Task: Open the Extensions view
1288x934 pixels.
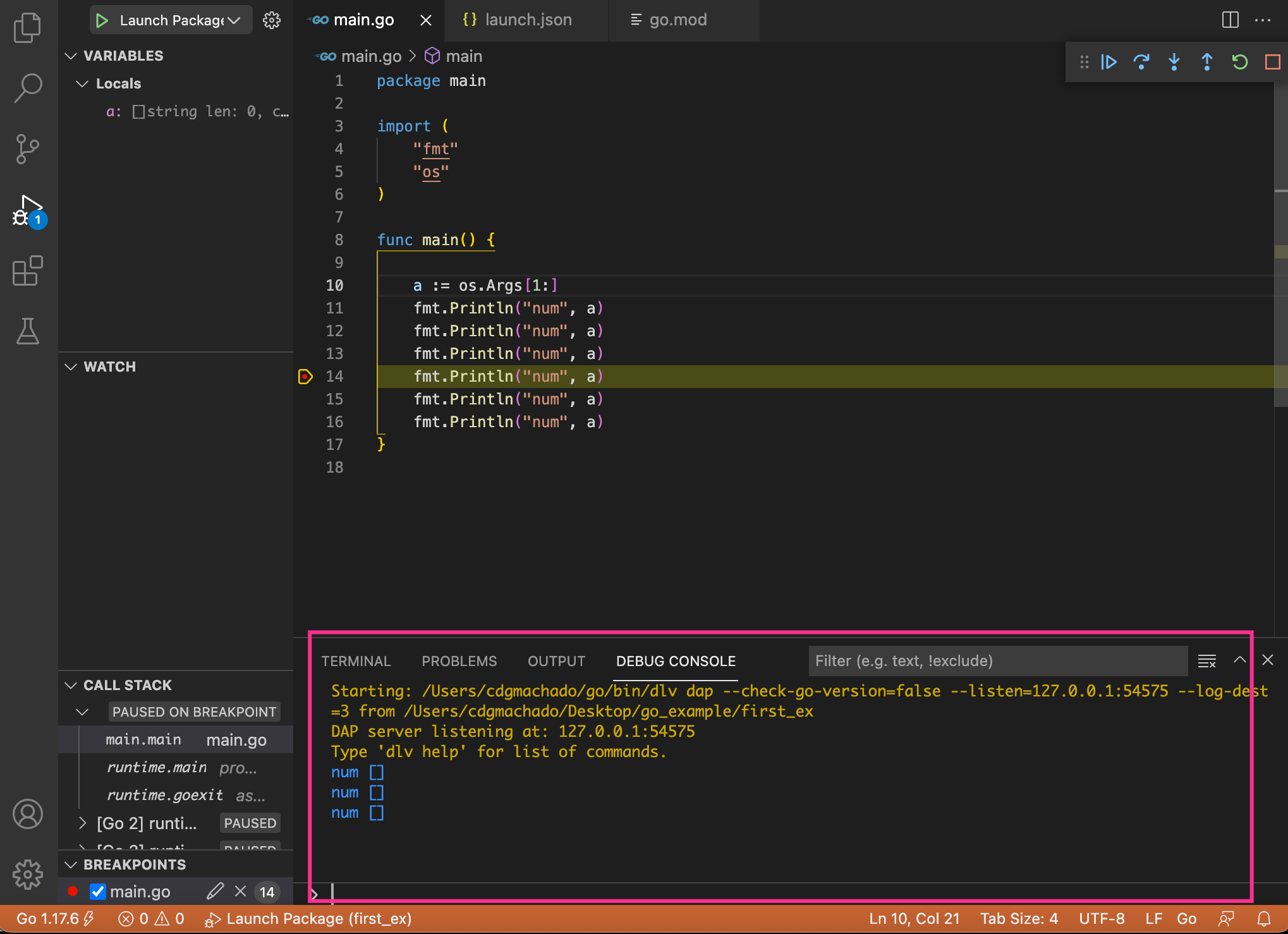Action: coord(27,271)
